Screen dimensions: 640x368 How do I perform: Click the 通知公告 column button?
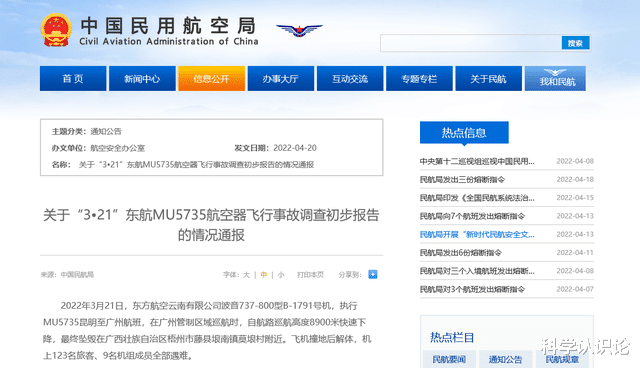[505, 359]
